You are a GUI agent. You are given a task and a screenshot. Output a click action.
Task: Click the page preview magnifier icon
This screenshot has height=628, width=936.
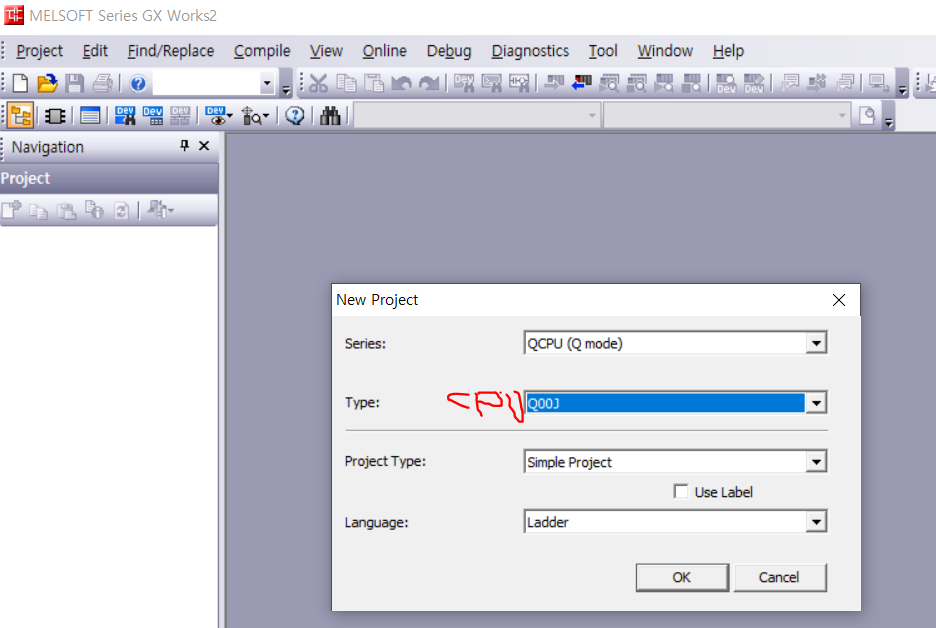867,115
